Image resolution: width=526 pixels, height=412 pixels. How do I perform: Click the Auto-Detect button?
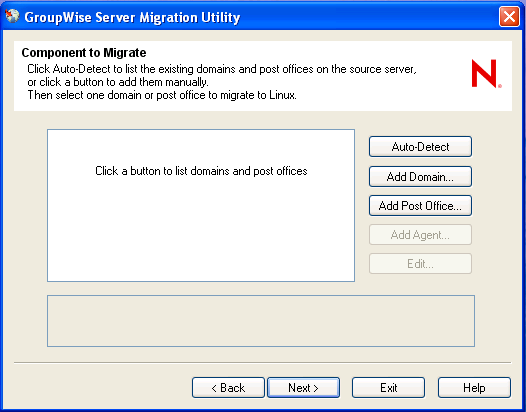tap(420, 147)
